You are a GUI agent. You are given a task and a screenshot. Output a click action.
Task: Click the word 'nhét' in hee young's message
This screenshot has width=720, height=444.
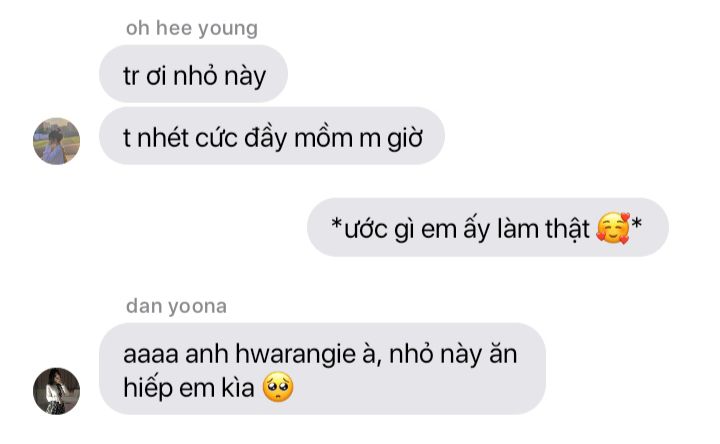pos(163,138)
